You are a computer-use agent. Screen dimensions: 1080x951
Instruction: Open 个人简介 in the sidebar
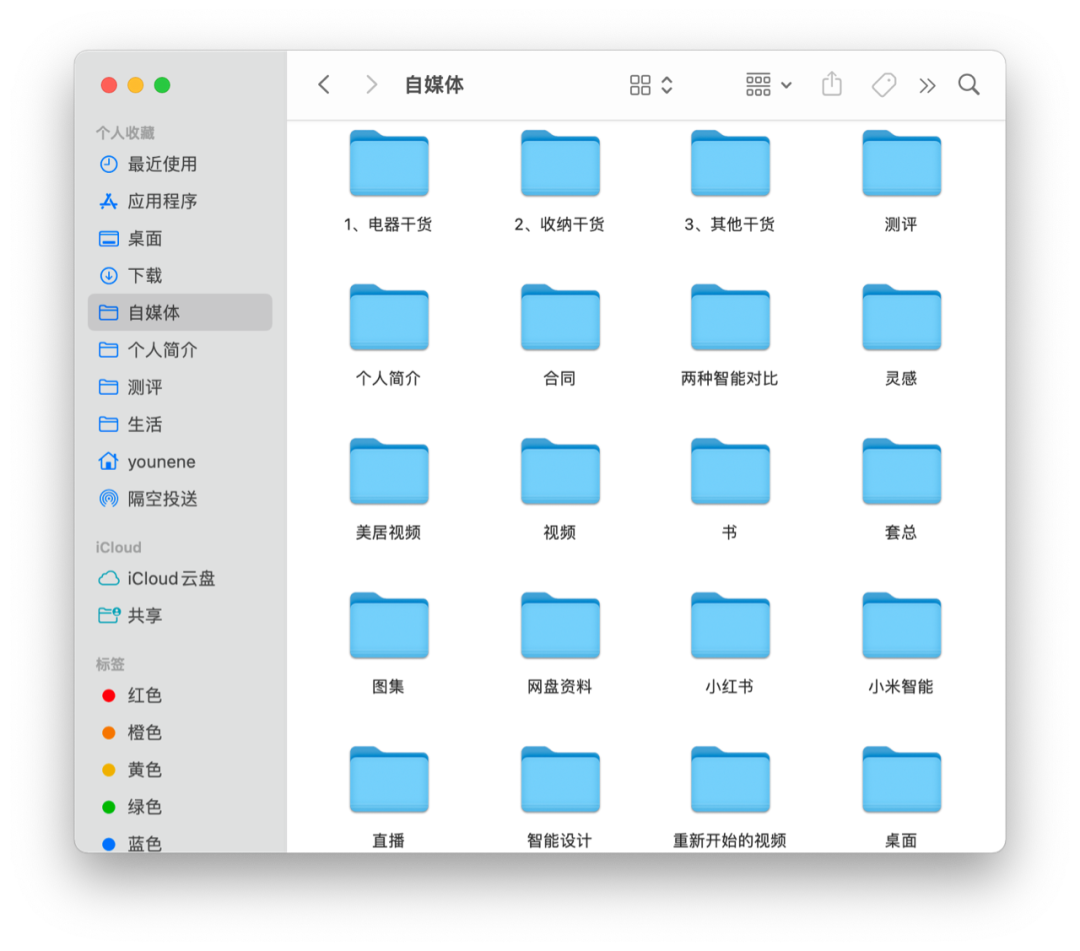tap(180, 350)
